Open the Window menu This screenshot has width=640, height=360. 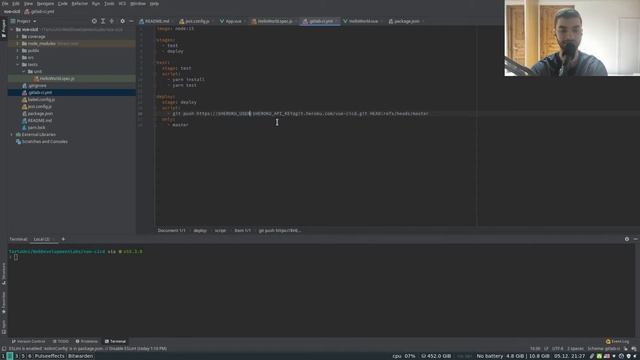coord(138,3)
